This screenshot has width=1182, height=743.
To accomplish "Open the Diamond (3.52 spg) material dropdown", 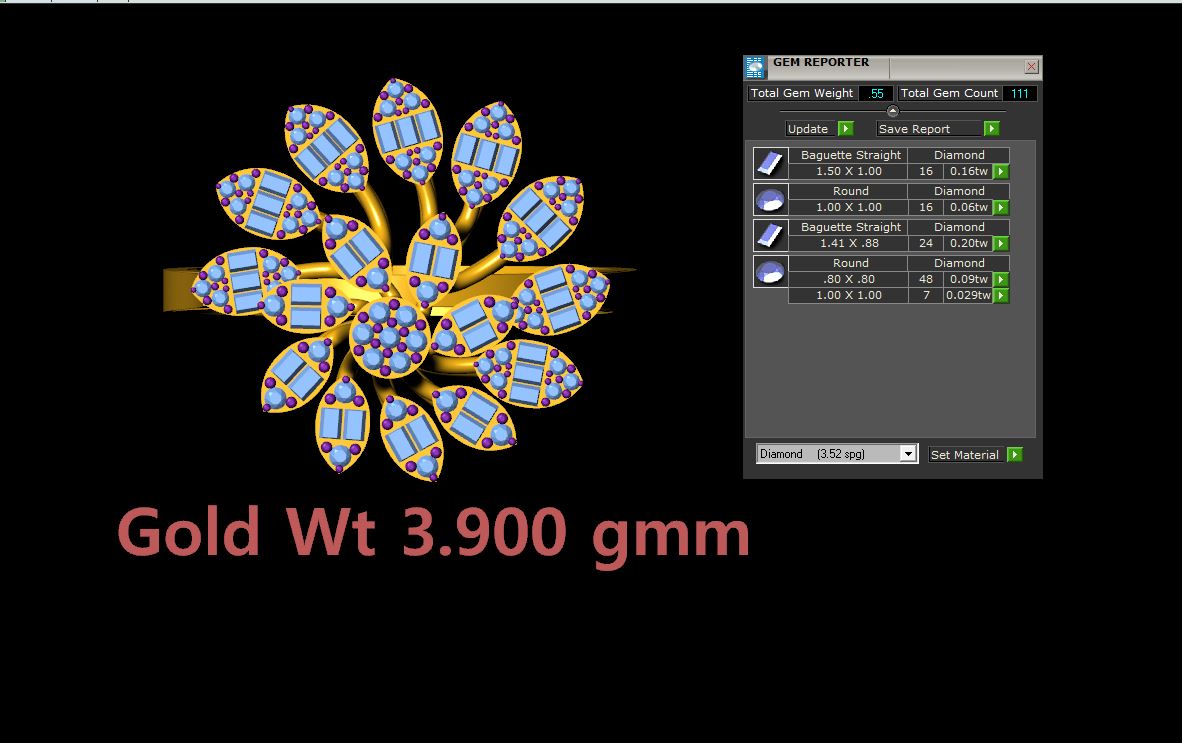I will tap(908, 454).
